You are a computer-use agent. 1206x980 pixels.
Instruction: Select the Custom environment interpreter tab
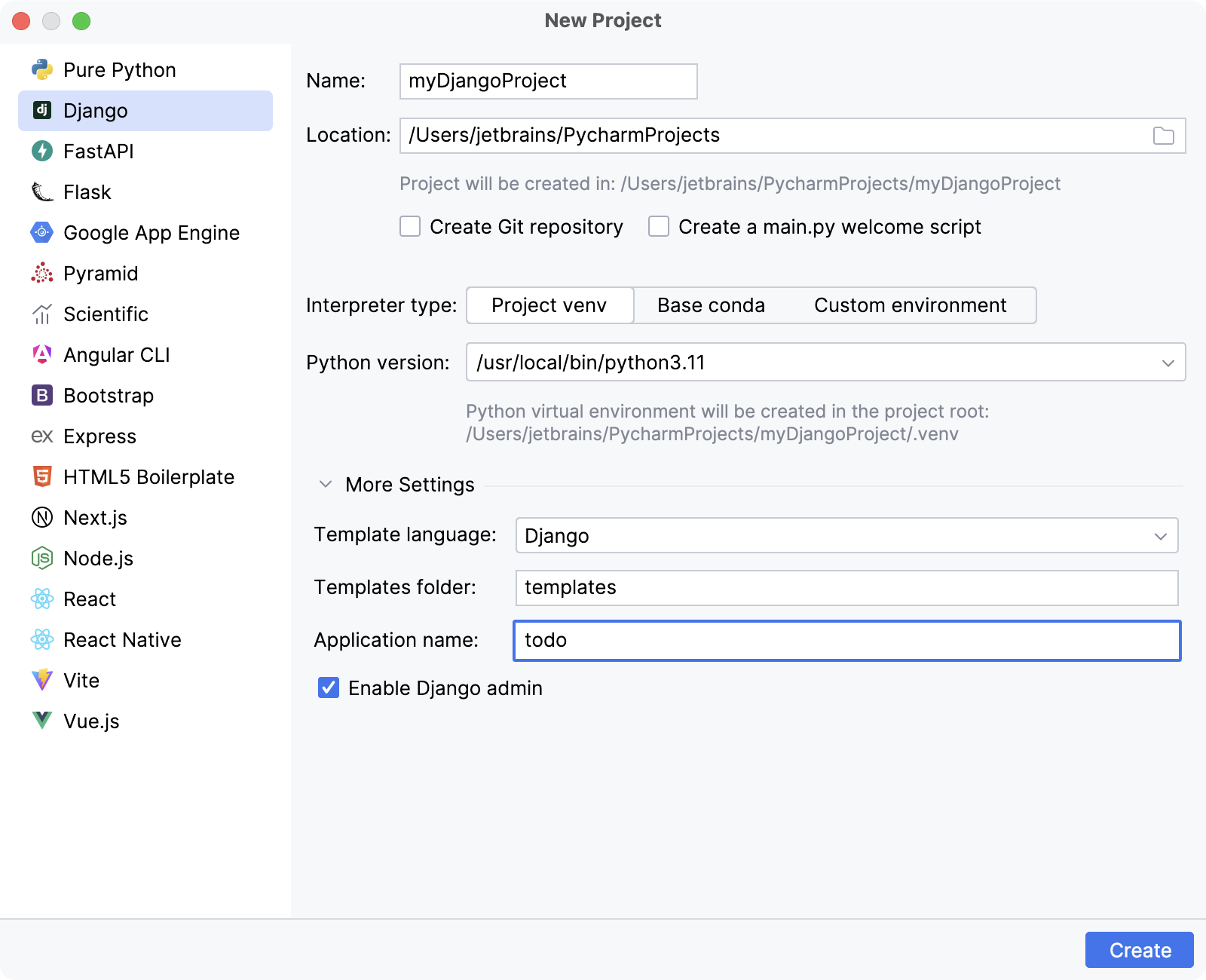point(910,305)
